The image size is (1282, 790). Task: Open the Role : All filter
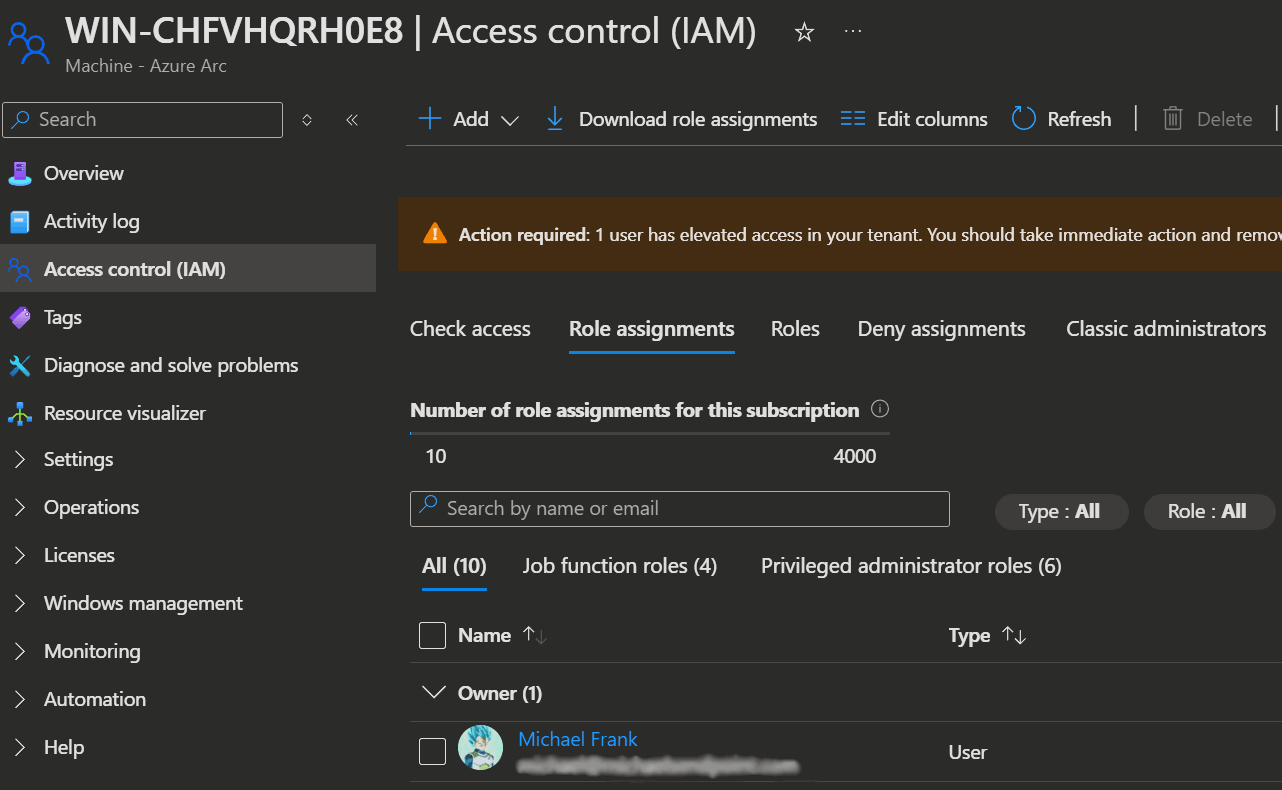pyautogui.click(x=1208, y=511)
